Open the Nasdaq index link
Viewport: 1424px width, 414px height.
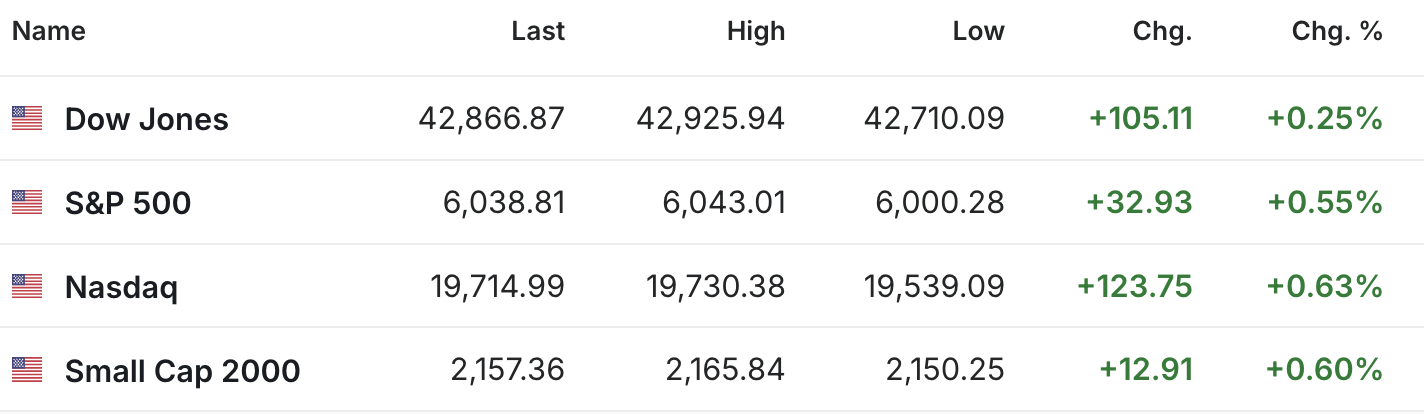121,288
